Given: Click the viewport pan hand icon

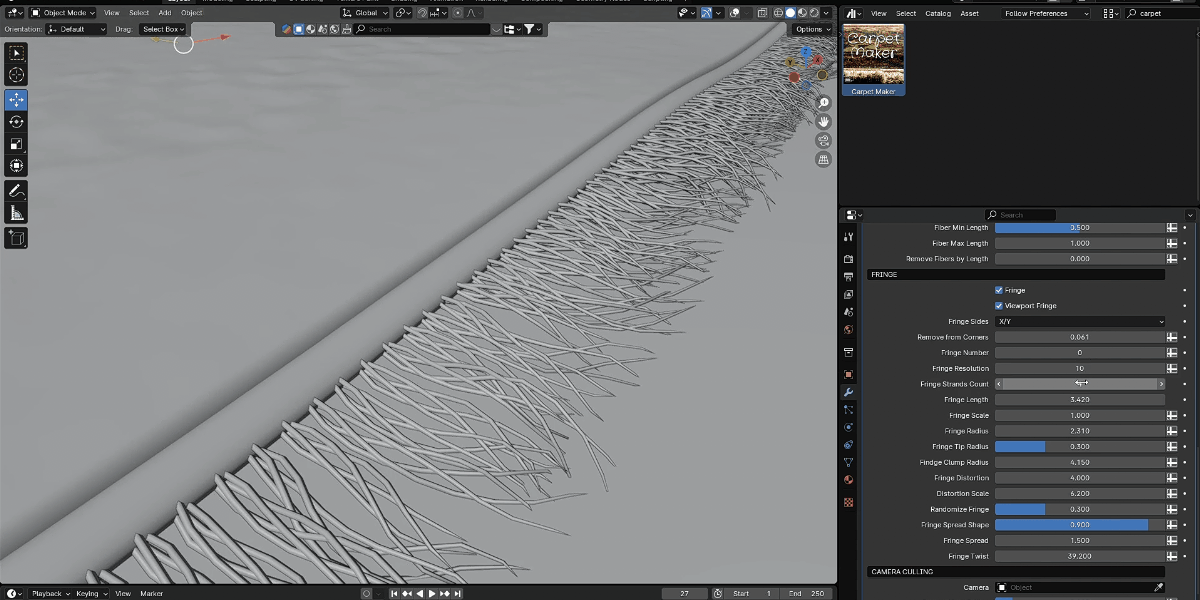Looking at the screenshot, I should pos(824,121).
